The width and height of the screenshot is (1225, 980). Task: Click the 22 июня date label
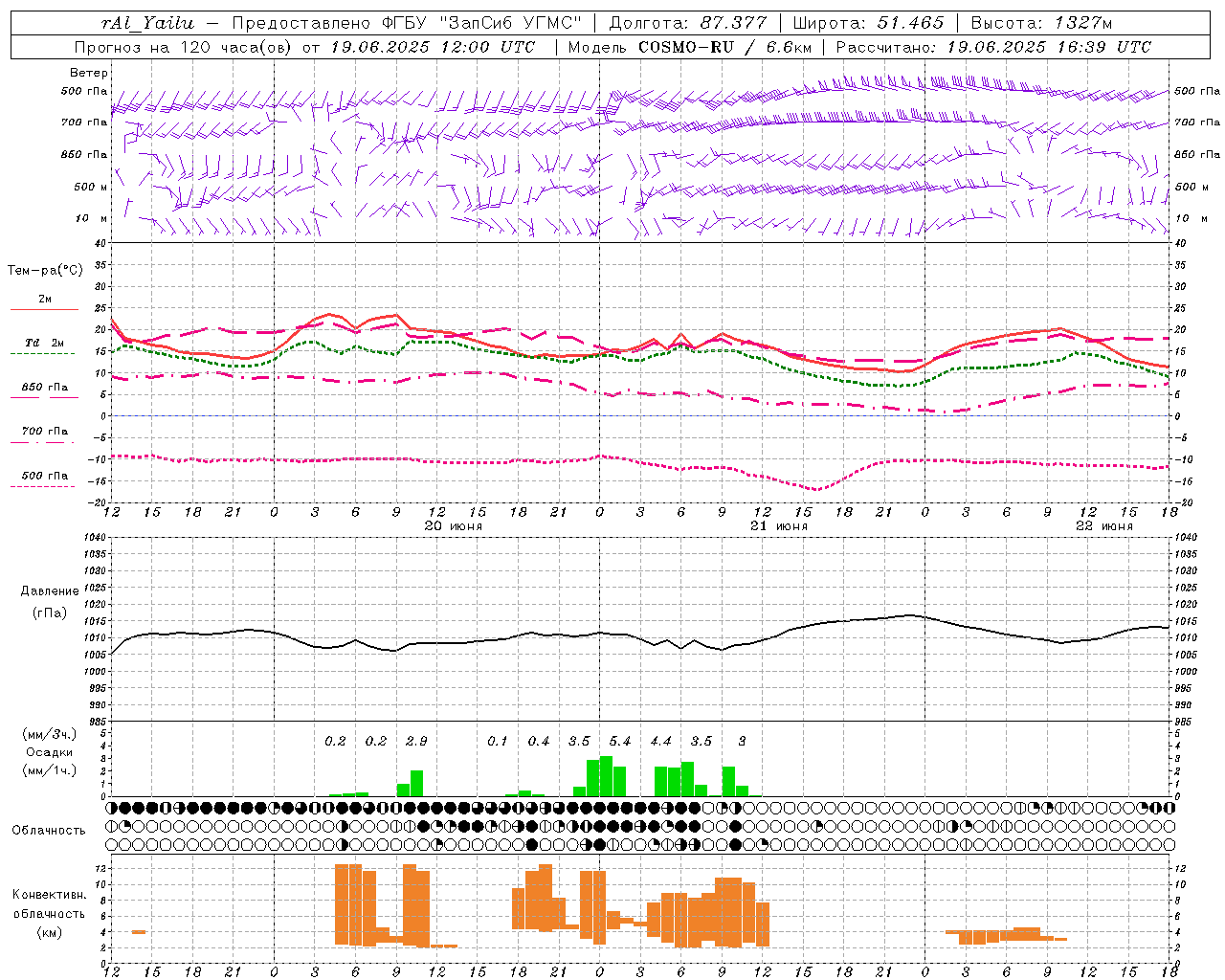(x=1104, y=526)
